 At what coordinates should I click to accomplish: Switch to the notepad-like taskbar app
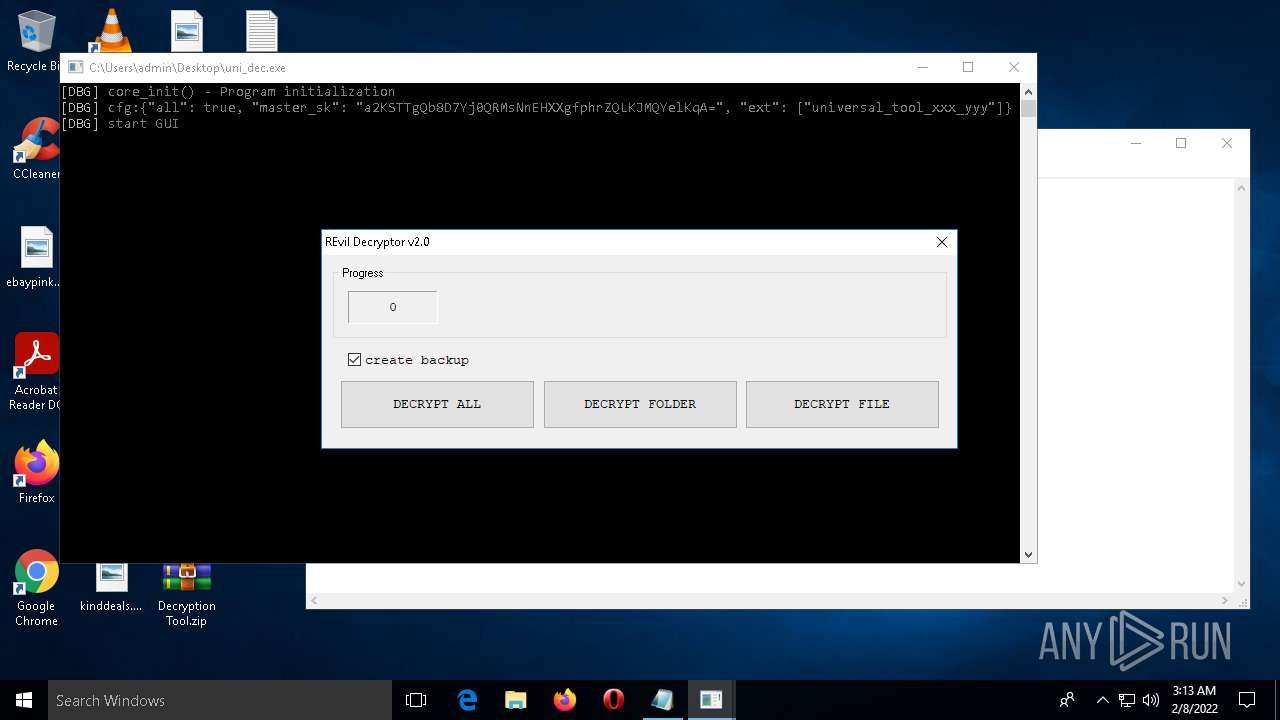click(663, 700)
